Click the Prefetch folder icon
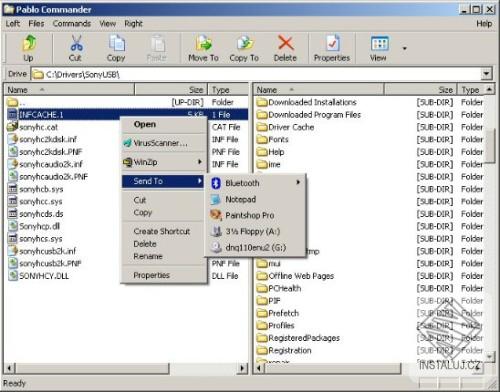 262,313
